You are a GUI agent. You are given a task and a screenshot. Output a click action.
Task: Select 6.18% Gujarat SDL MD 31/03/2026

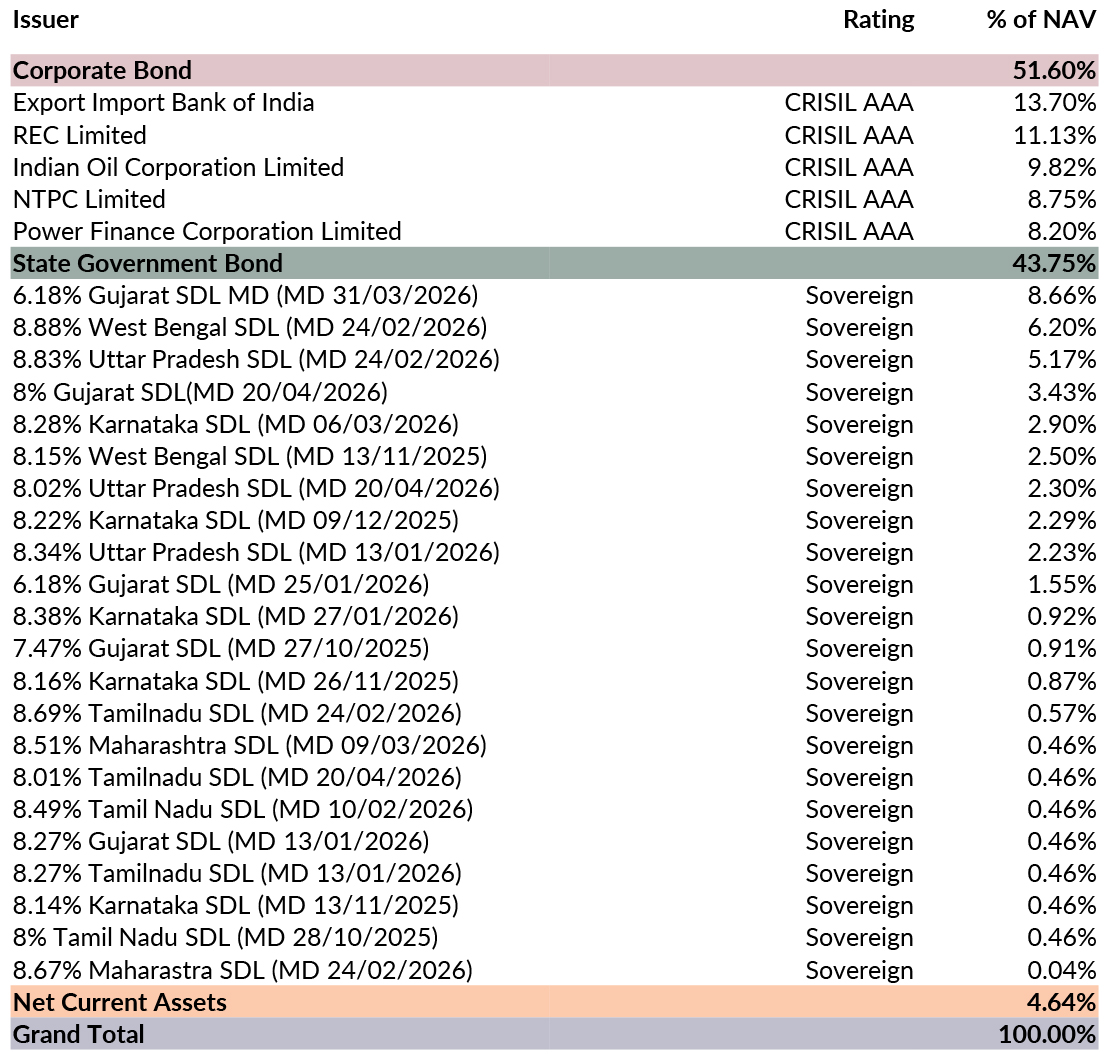245,296
